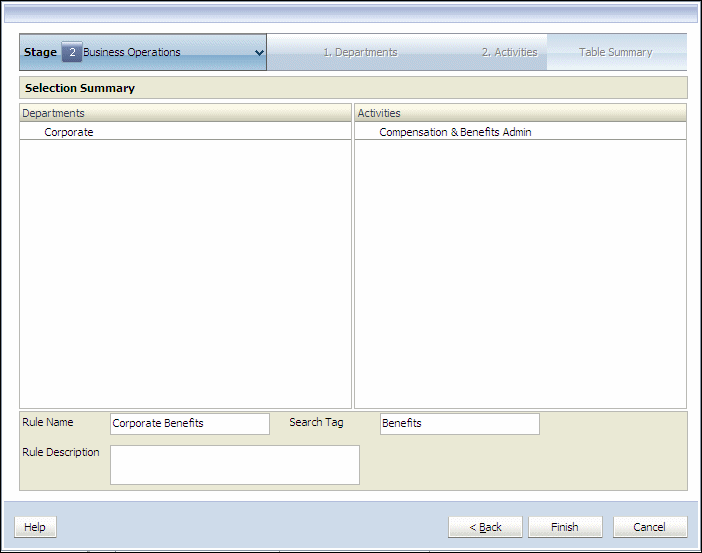
Task: Click the stage number 2 badge
Action: tap(72, 52)
